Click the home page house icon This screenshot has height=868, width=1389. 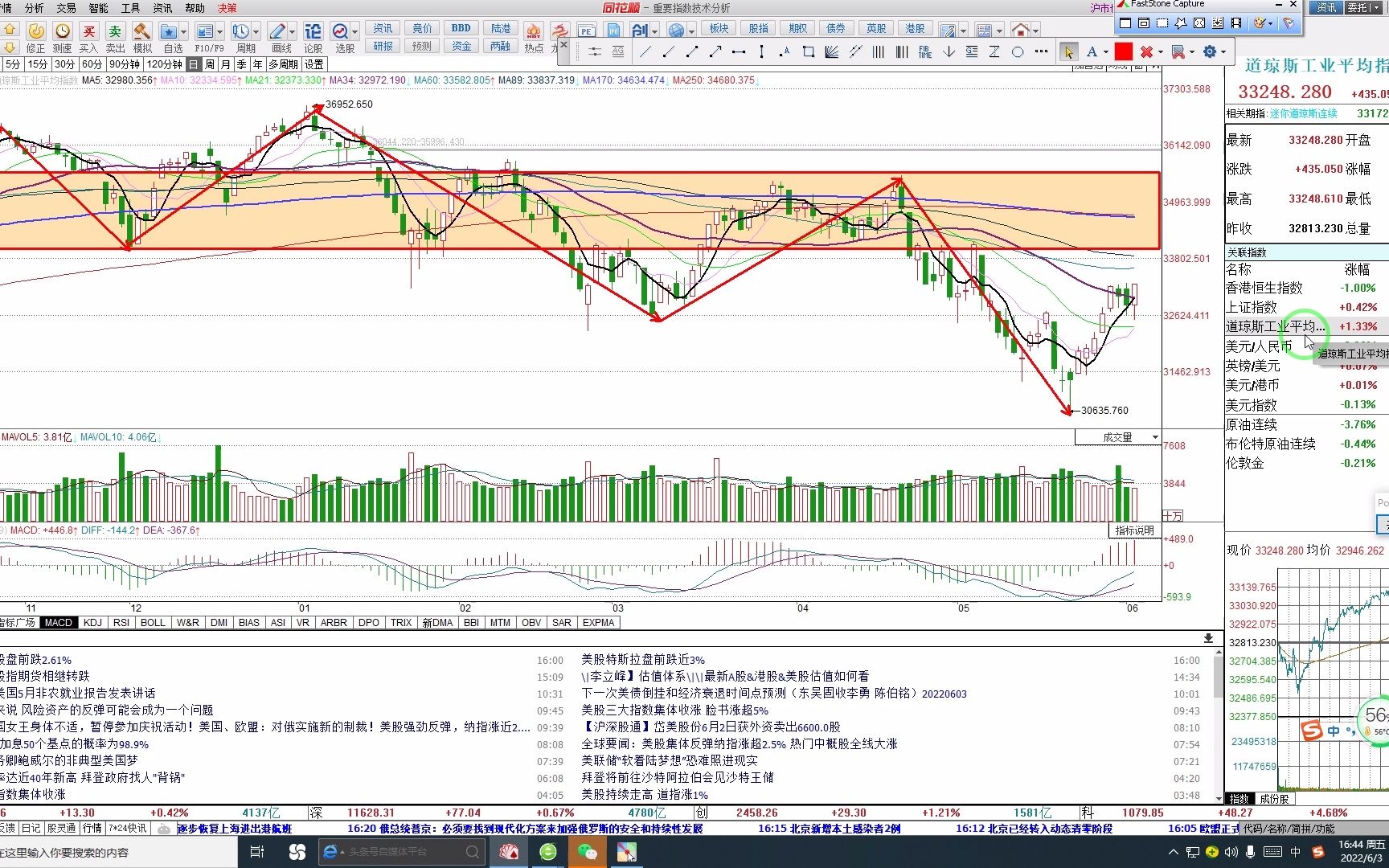click(1021, 31)
